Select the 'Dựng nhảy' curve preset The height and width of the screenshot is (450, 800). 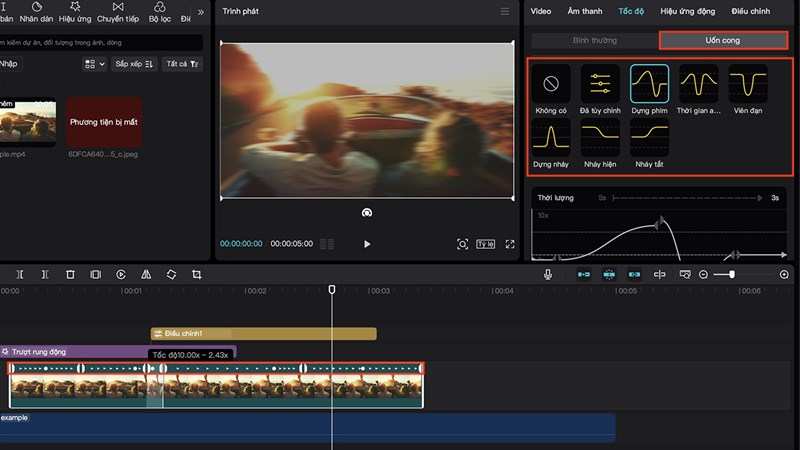[x=550, y=137]
